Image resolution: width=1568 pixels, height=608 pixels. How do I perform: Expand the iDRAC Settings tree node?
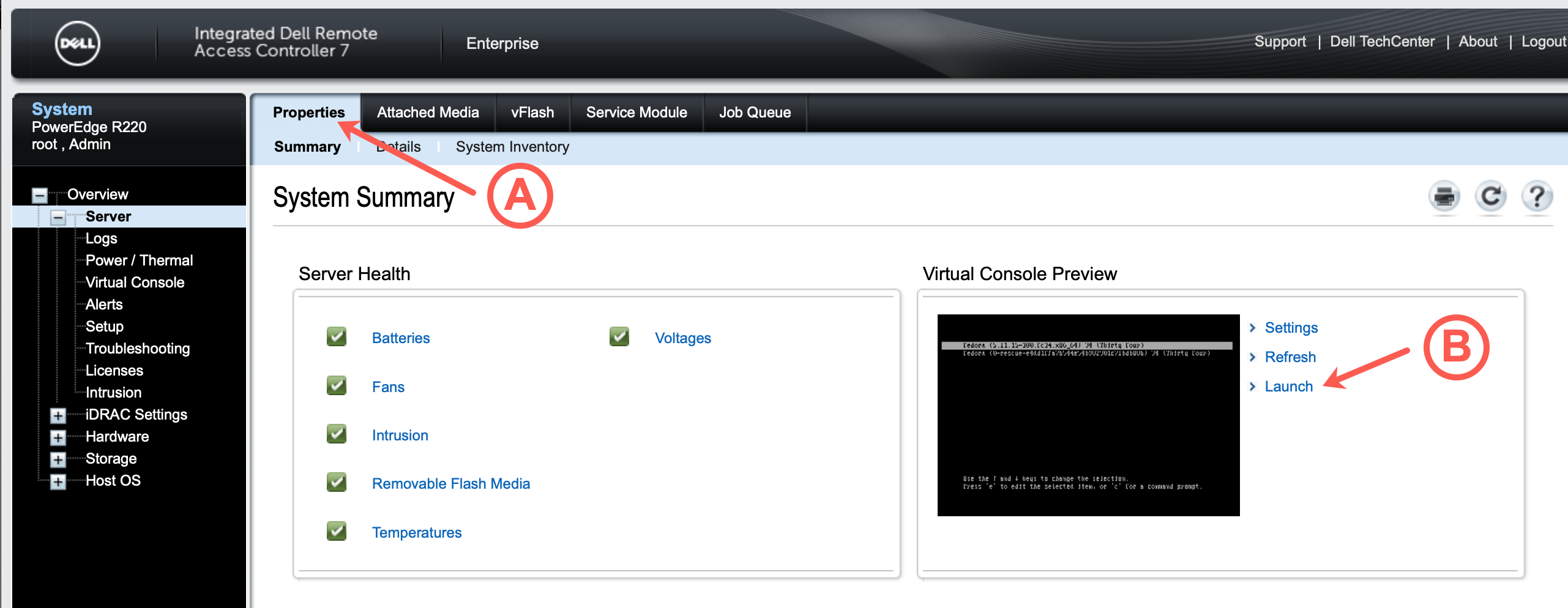[58, 415]
